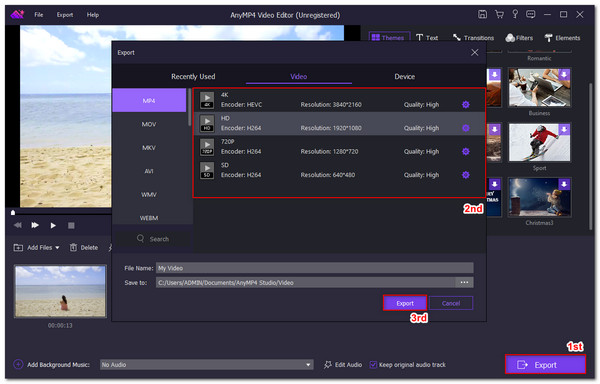Open the Export menu in menu bar
The width and height of the screenshot is (600, 384).
click(65, 15)
